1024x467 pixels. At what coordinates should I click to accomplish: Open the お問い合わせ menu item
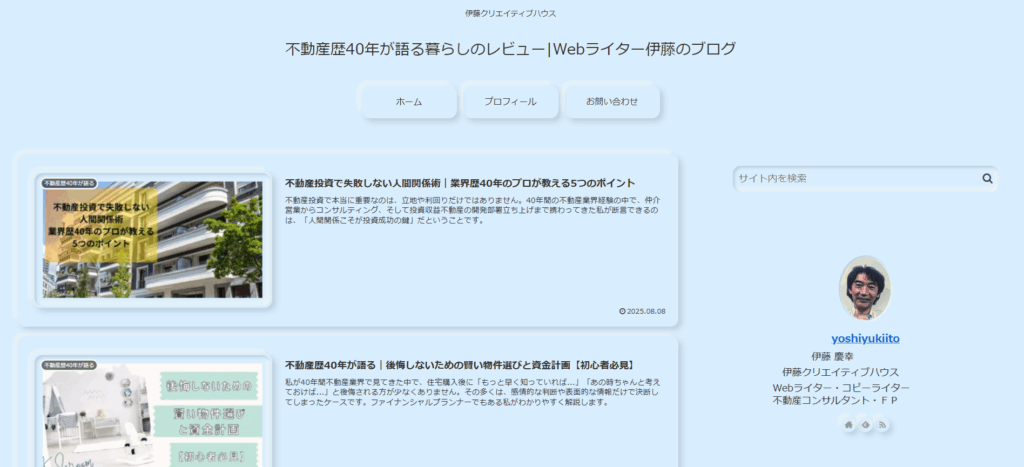[x=612, y=102]
